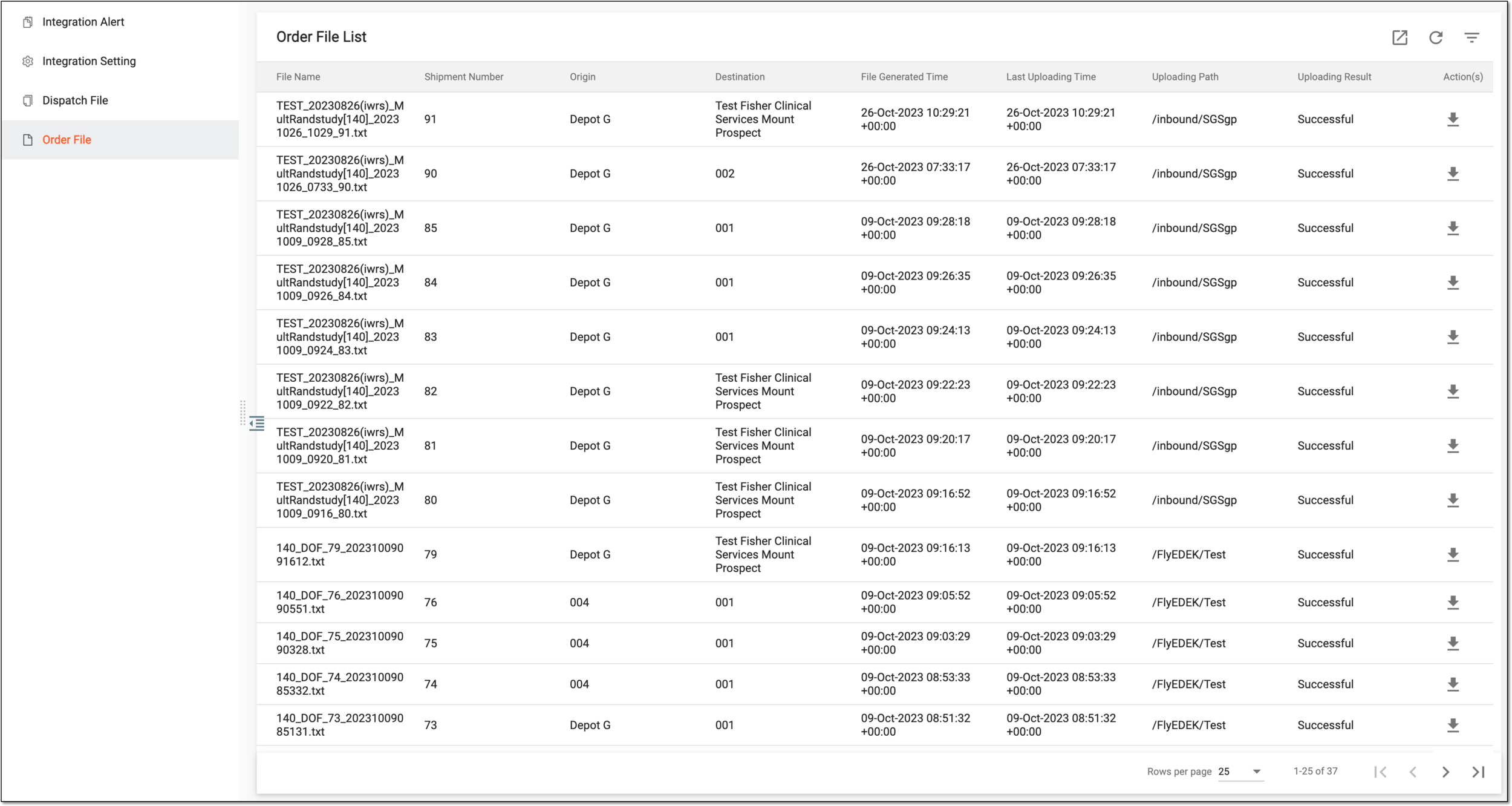The width and height of the screenshot is (1512, 806).
Task: Download order file for shipment 81
Action: [1453, 446]
